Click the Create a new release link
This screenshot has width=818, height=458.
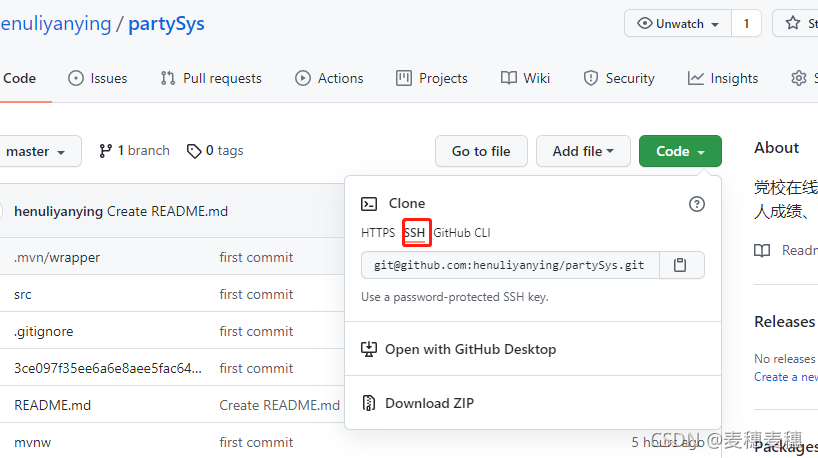coord(786,377)
